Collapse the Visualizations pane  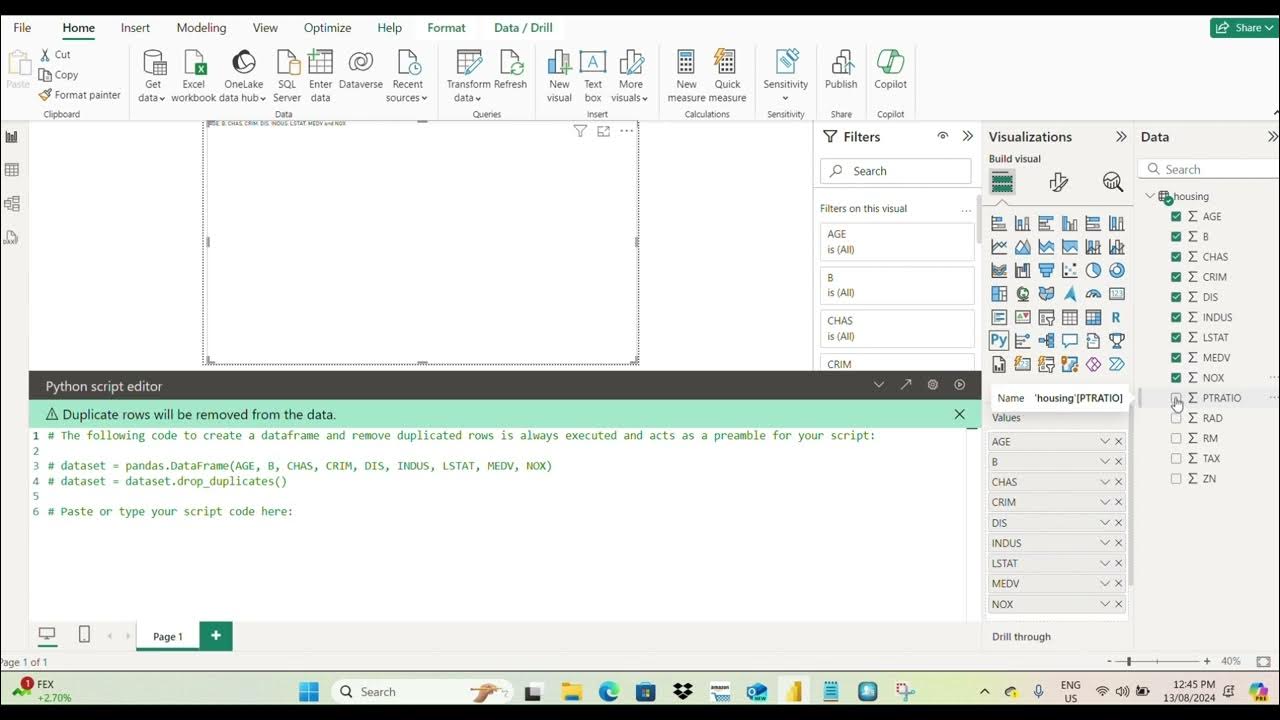(1120, 137)
